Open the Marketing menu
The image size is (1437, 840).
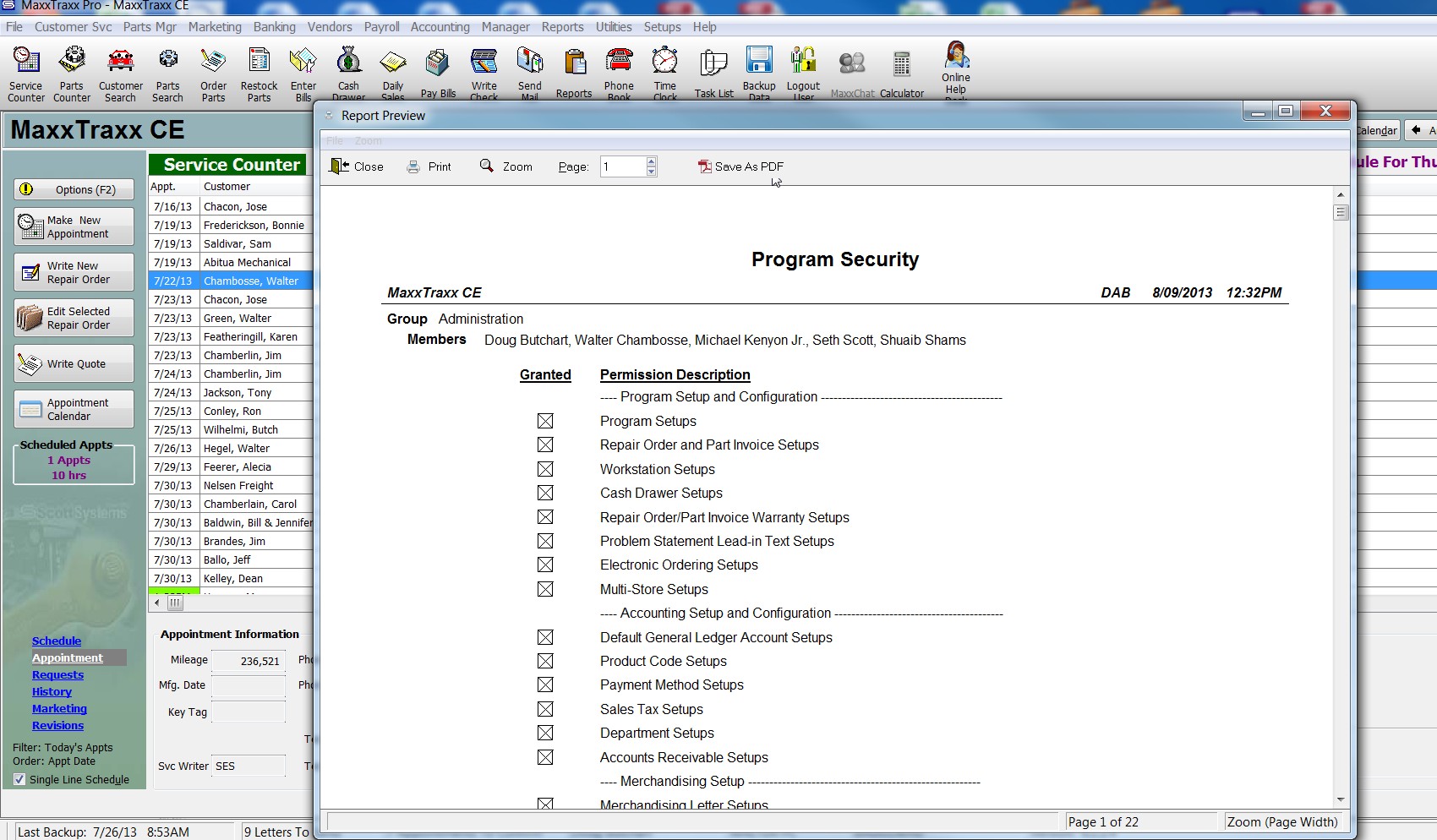coord(215,27)
